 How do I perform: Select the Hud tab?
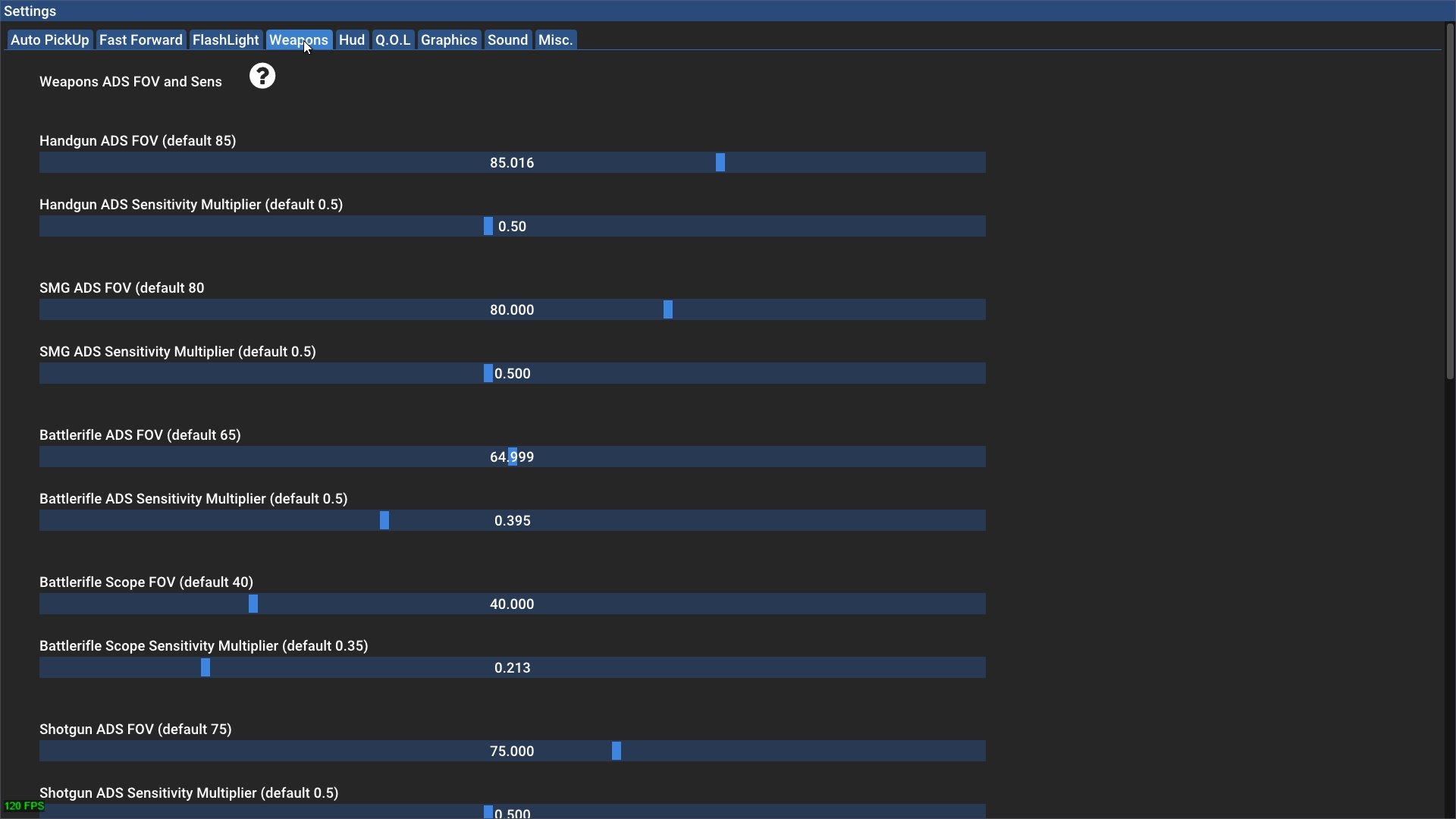(x=352, y=40)
